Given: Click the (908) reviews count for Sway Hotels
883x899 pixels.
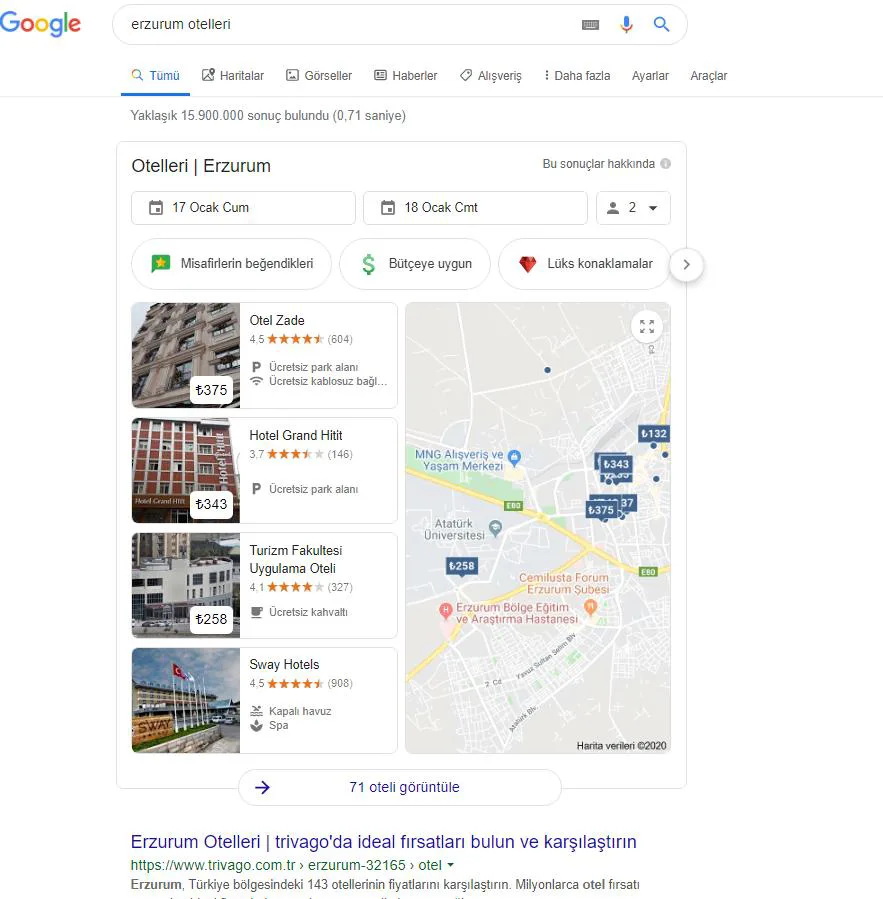Looking at the screenshot, I should point(340,683).
